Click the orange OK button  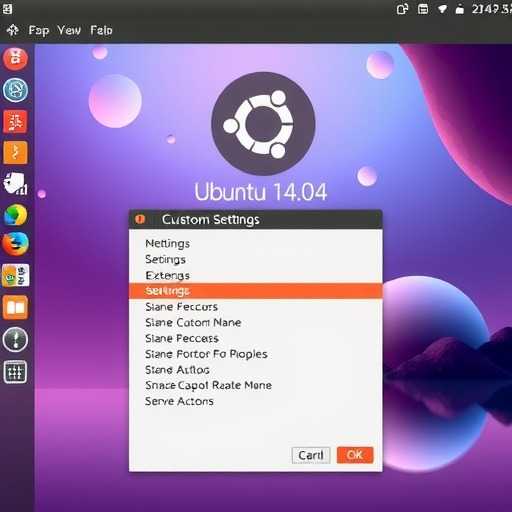pos(355,455)
